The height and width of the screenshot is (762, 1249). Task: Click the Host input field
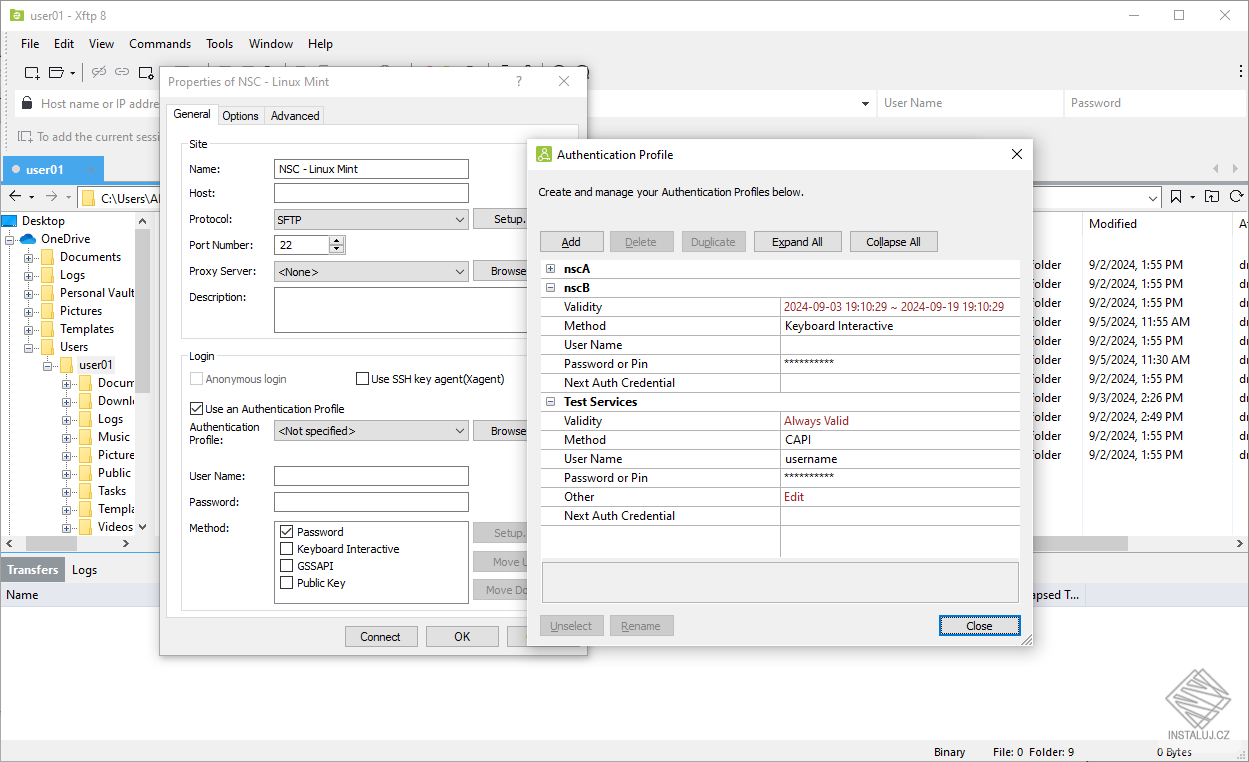click(371, 193)
